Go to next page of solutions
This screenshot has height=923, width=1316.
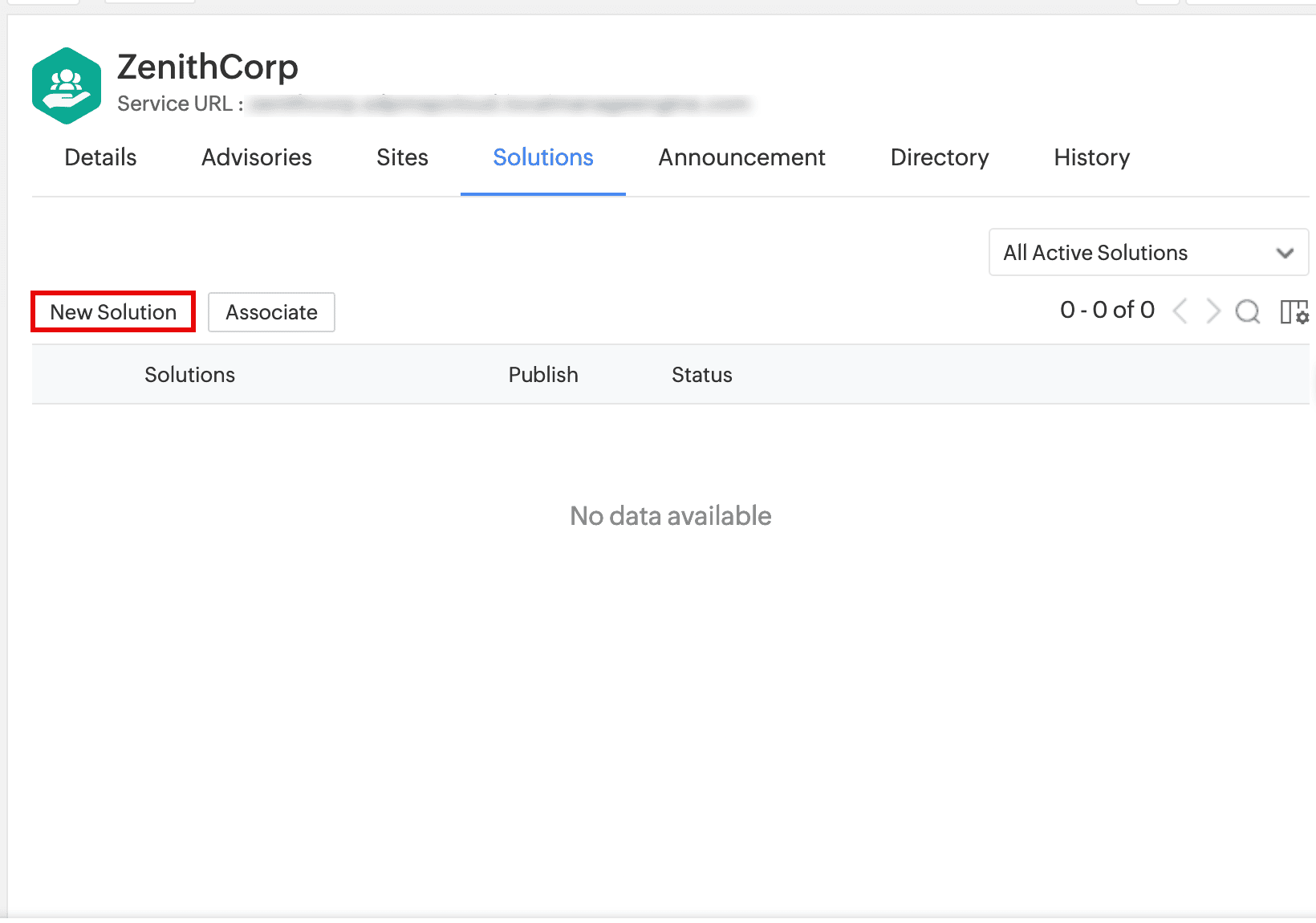coord(1213,311)
